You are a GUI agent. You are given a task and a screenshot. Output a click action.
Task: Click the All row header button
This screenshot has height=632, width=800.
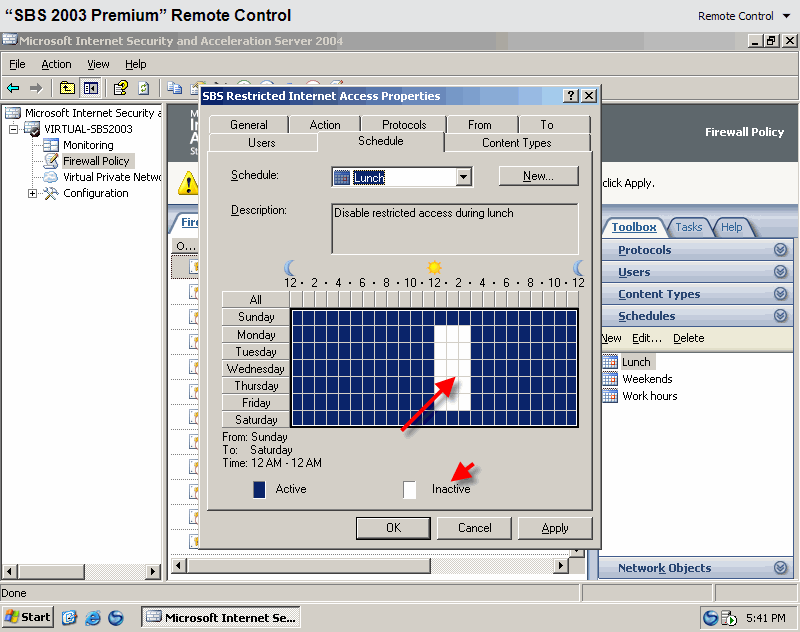256,299
